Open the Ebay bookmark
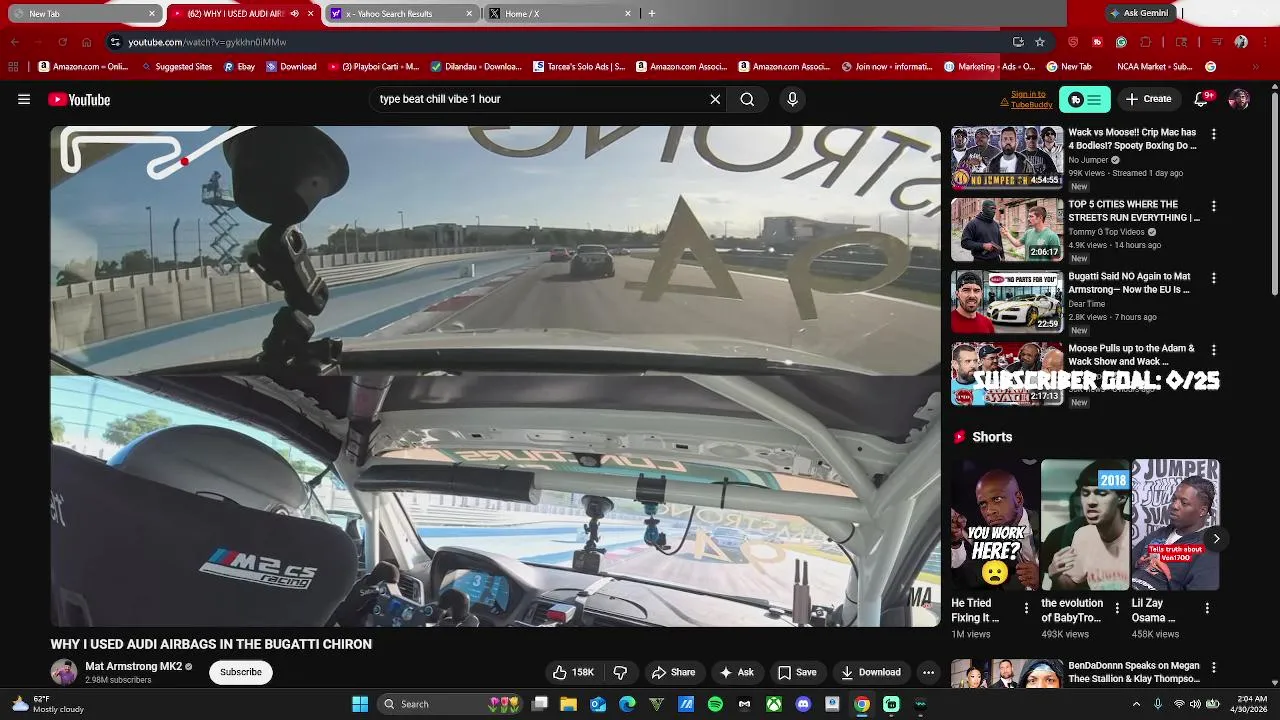The height and width of the screenshot is (720, 1280). [239, 67]
